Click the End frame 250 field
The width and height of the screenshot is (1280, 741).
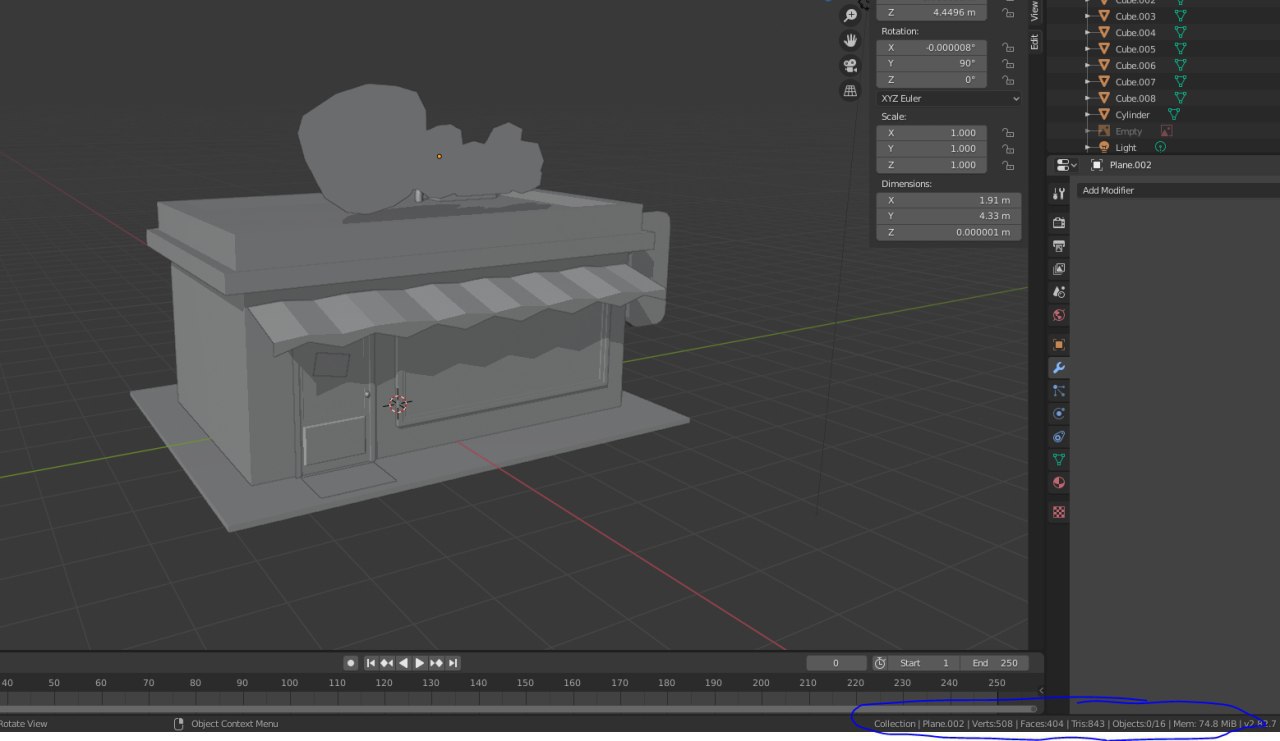coord(995,663)
